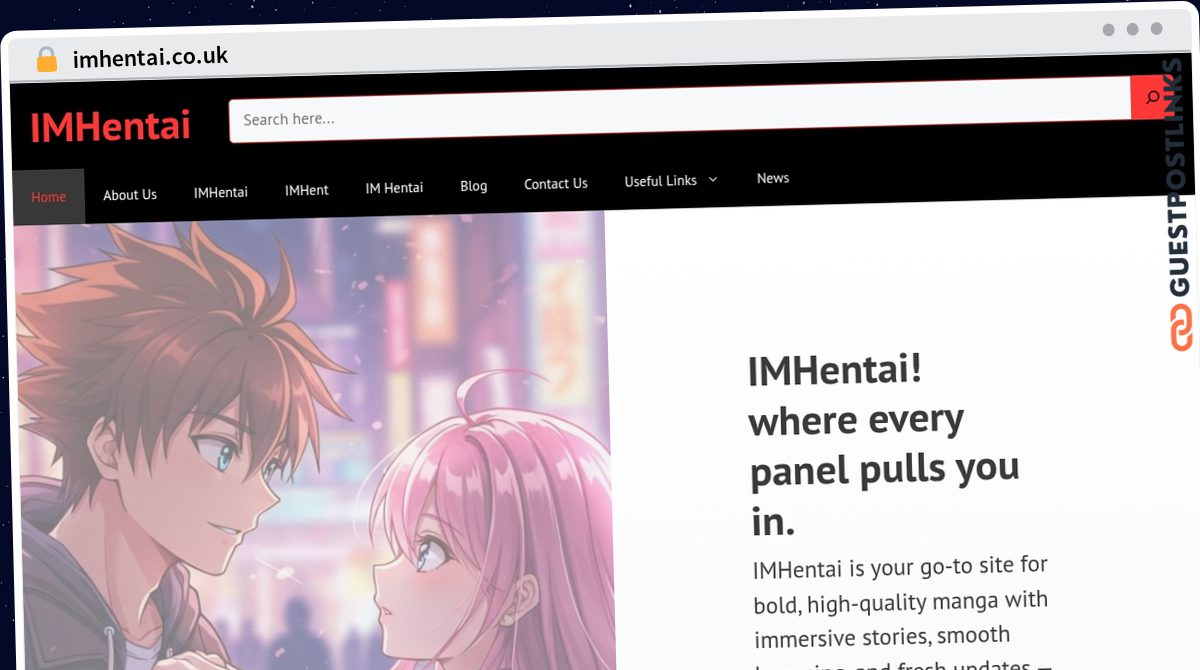Expand the Useful Links dropdown
The height and width of the screenshot is (670, 1200).
point(671,181)
